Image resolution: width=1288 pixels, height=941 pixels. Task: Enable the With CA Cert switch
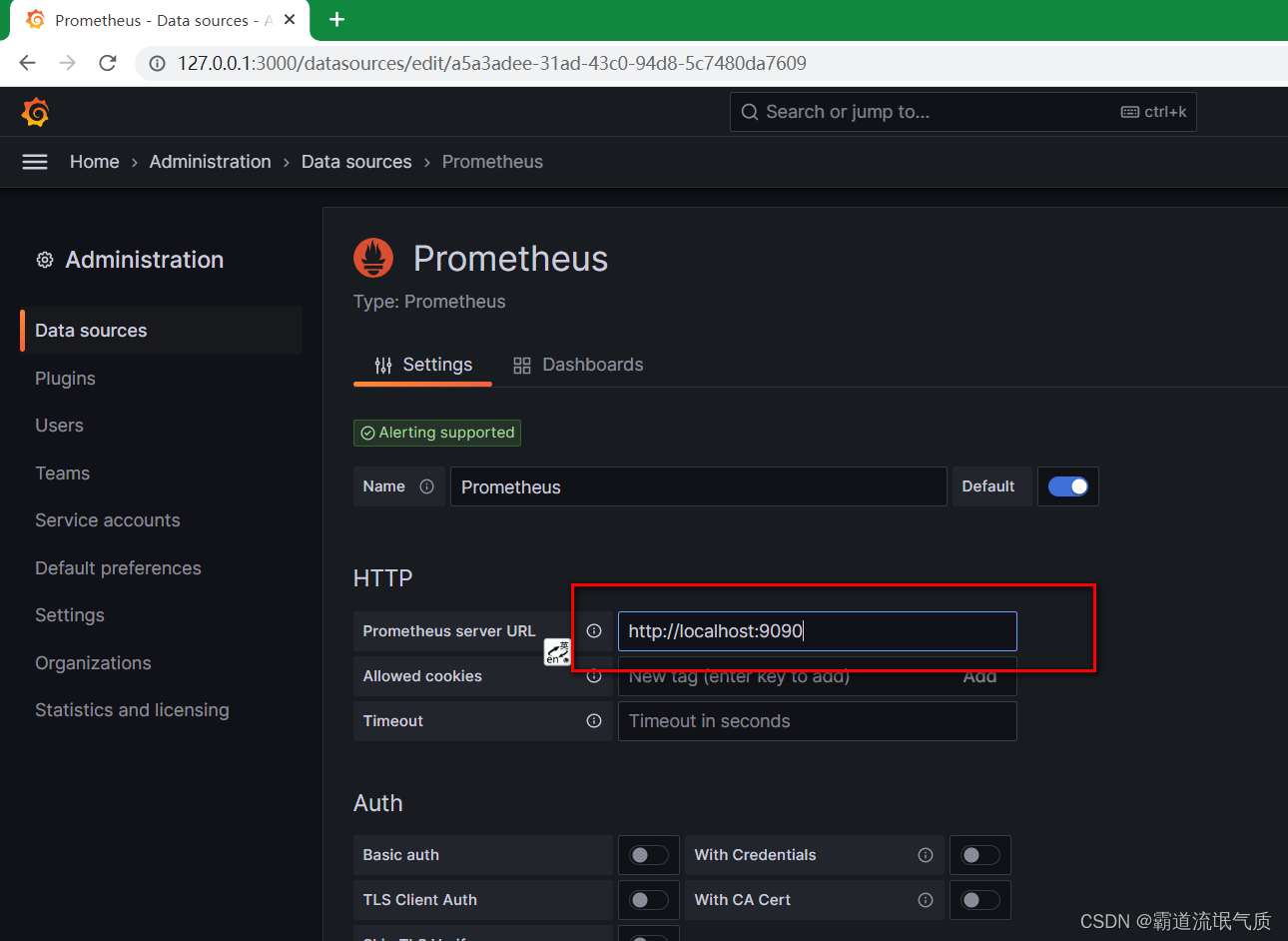[x=980, y=900]
